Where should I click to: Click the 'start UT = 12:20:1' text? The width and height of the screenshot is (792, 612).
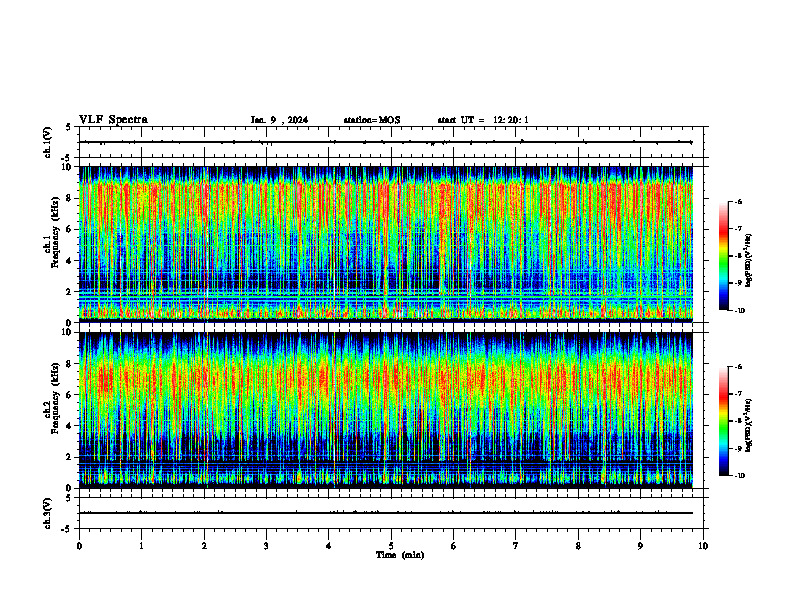coord(483,120)
